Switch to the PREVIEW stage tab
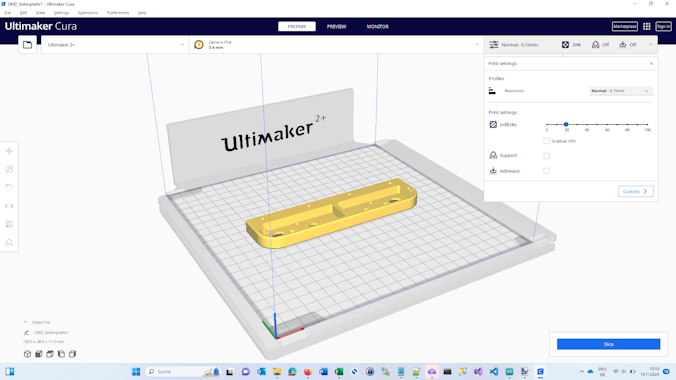676x380 pixels. coord(336,26)
